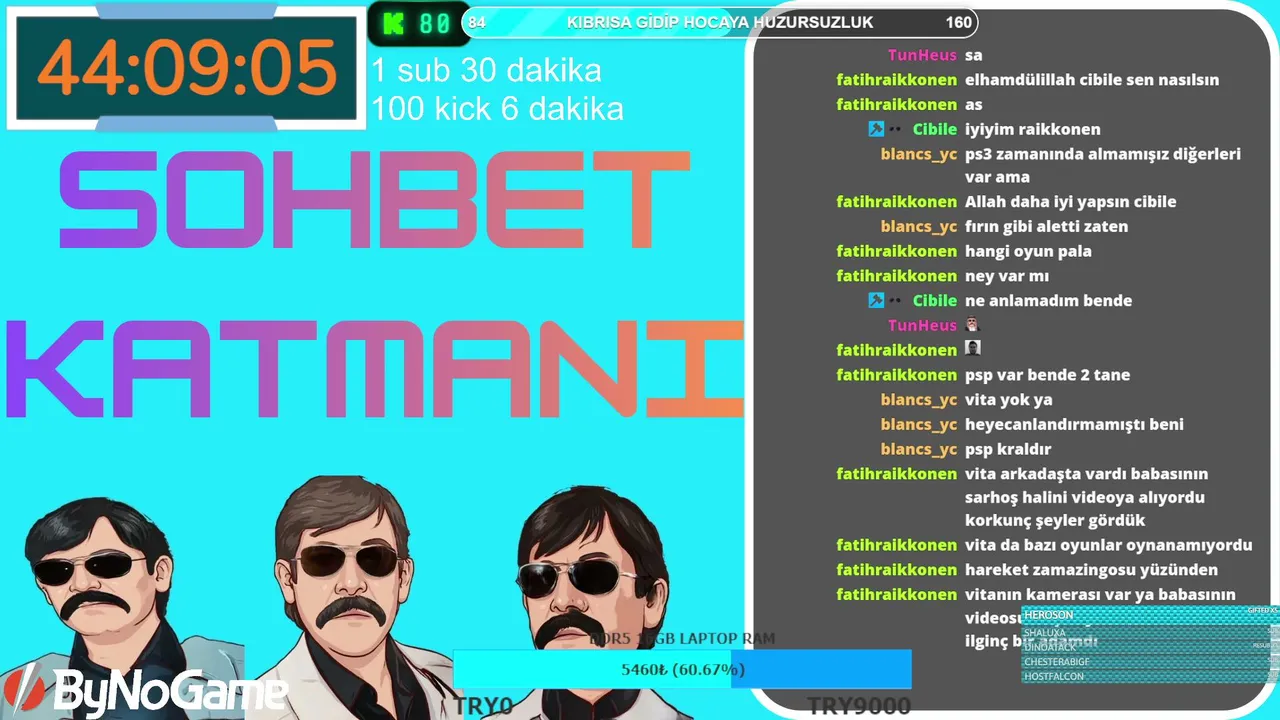Click the '5460₺ (60.67%)' donation progress bar
This screenshot has height=720, width=1280.
coord(682,669)
